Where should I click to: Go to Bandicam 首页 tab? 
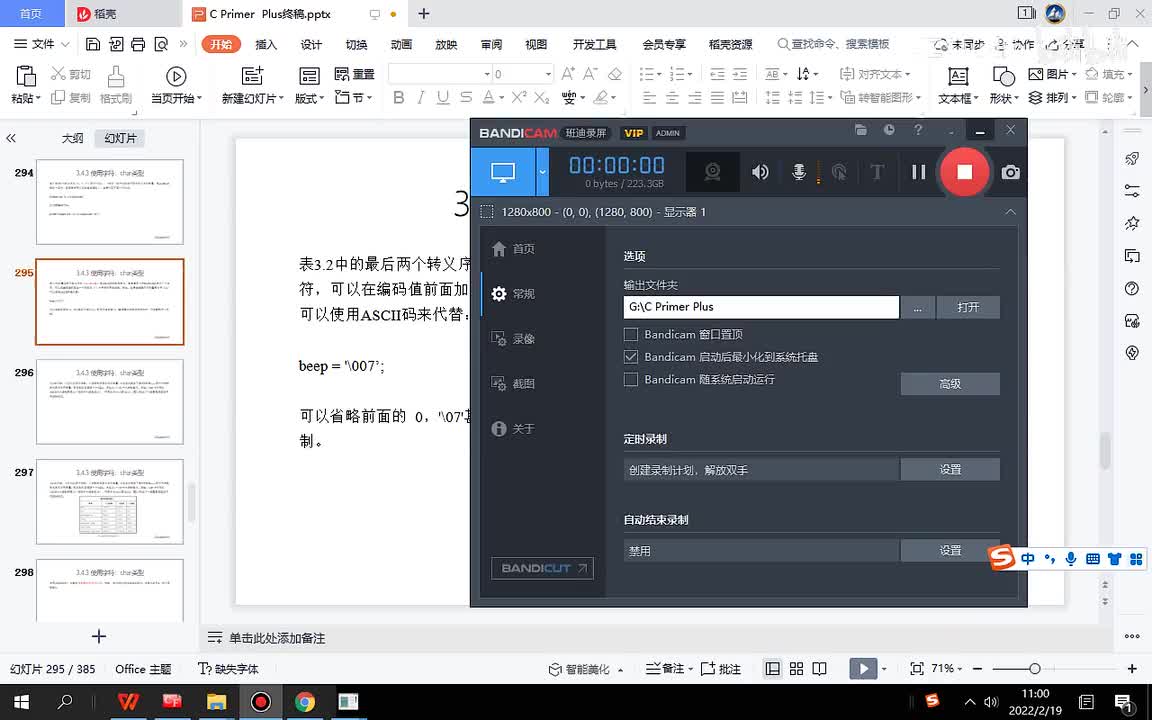point(513,249)
